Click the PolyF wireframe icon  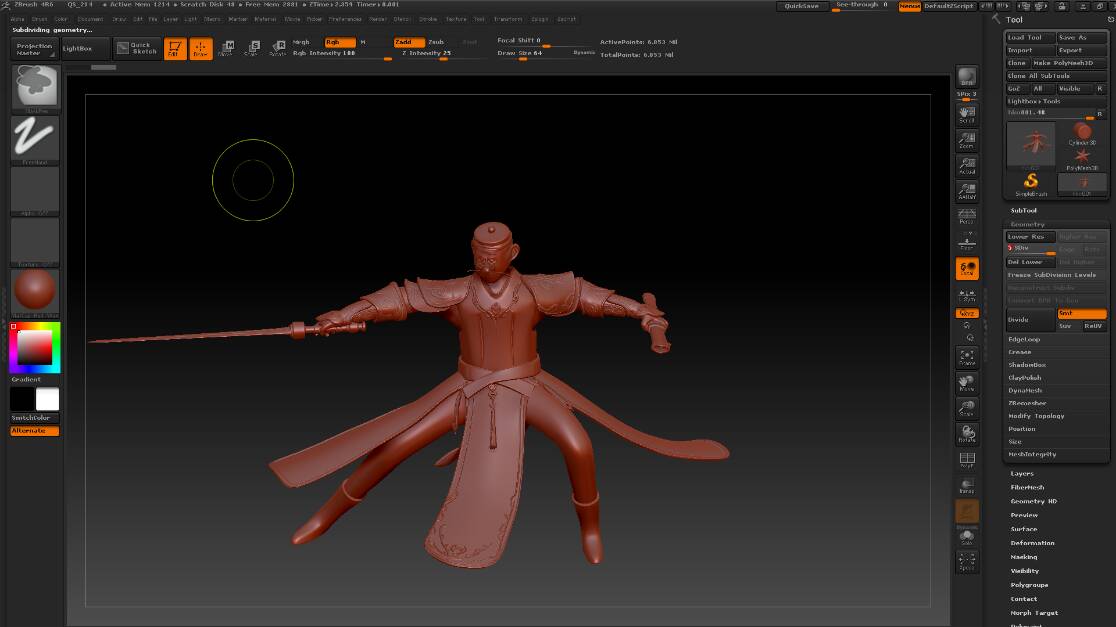pyautogui.click(x=967, y=459)
